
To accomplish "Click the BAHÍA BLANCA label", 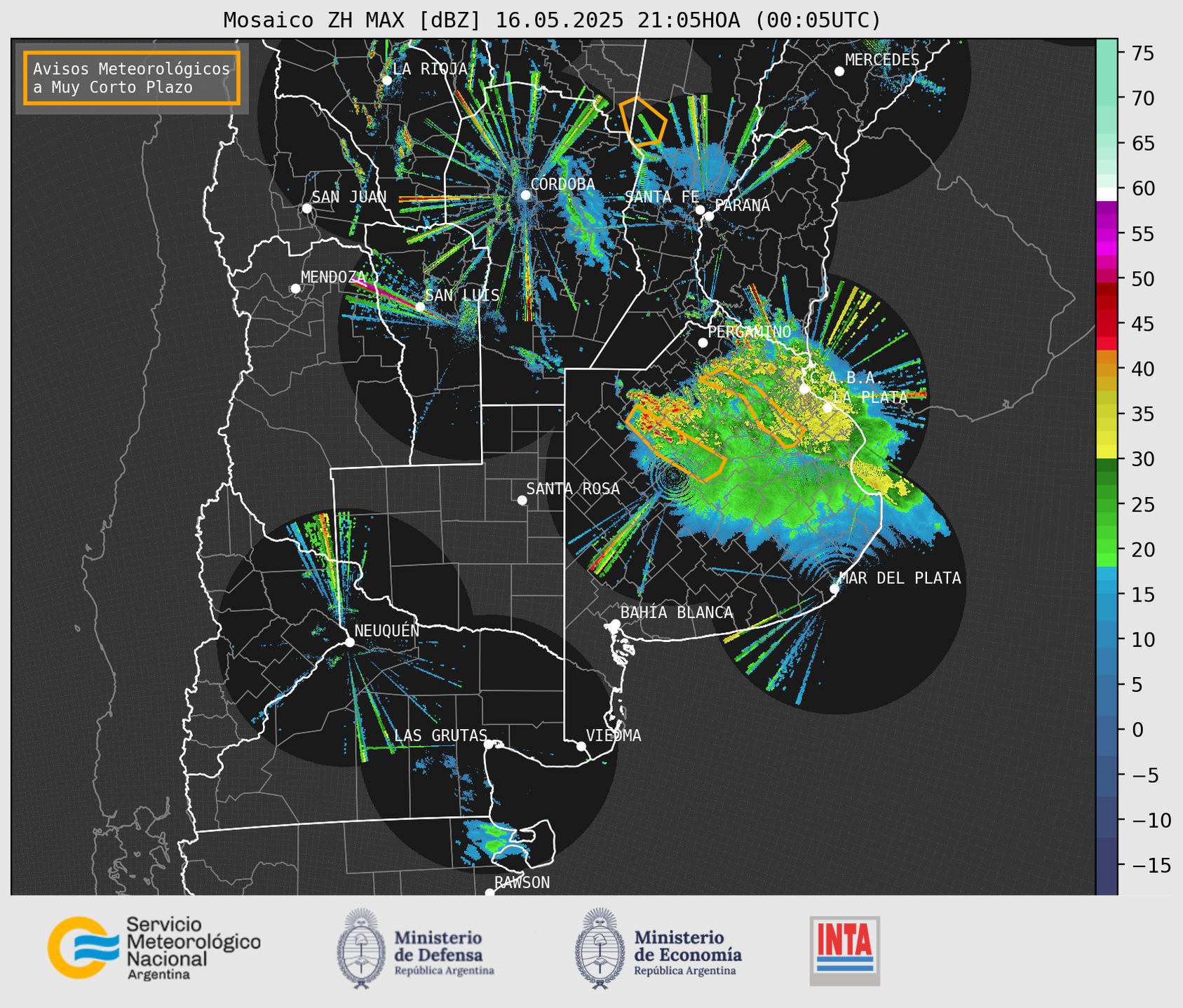I will (x=677, y=612).
